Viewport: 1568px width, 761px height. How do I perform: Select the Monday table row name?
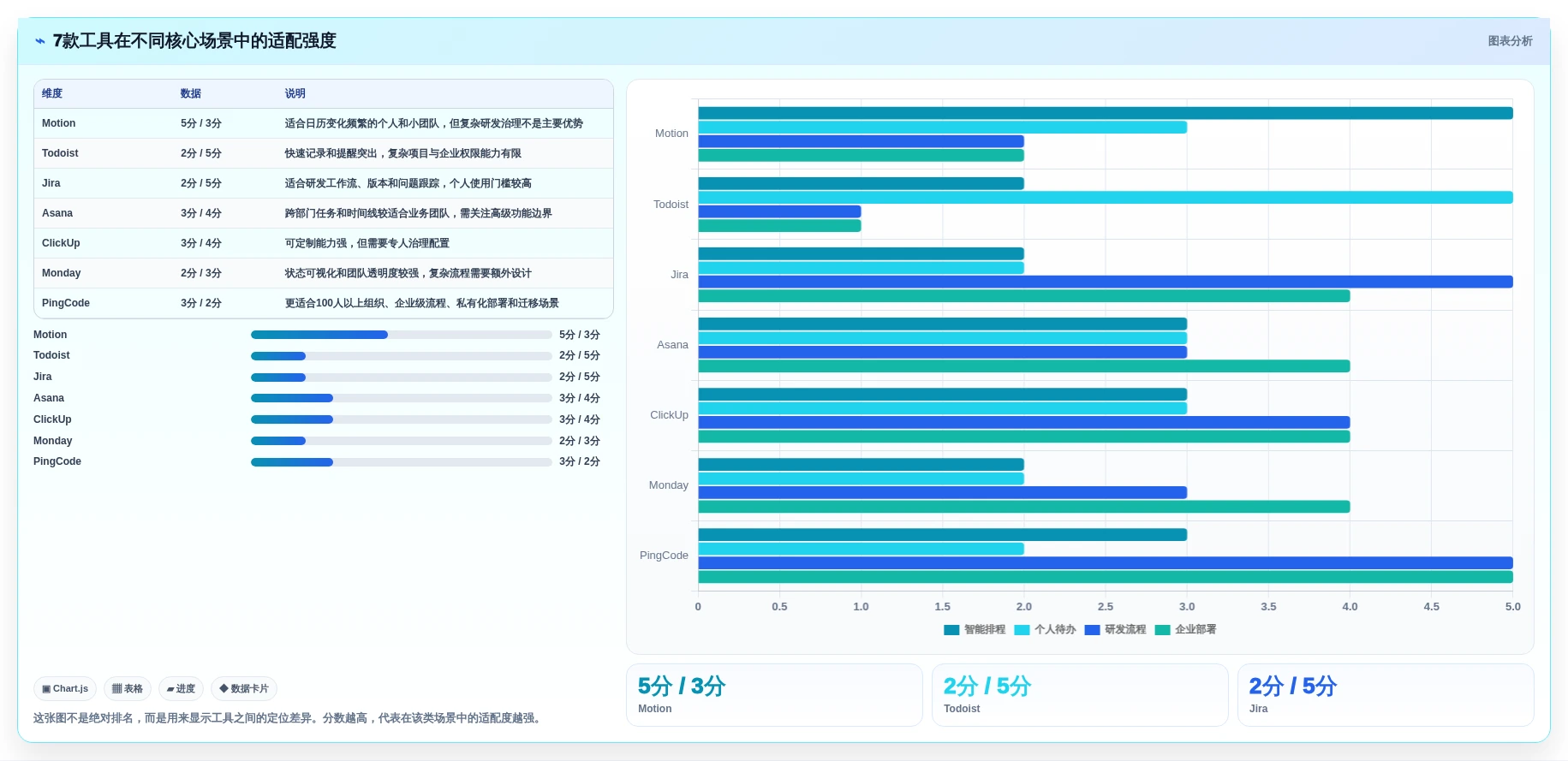pyautogui.click(x=62, y=273)
